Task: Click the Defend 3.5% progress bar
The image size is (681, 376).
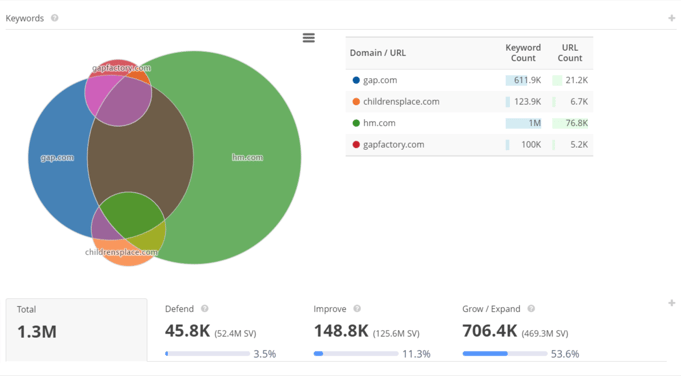Action: click(208, 353)
